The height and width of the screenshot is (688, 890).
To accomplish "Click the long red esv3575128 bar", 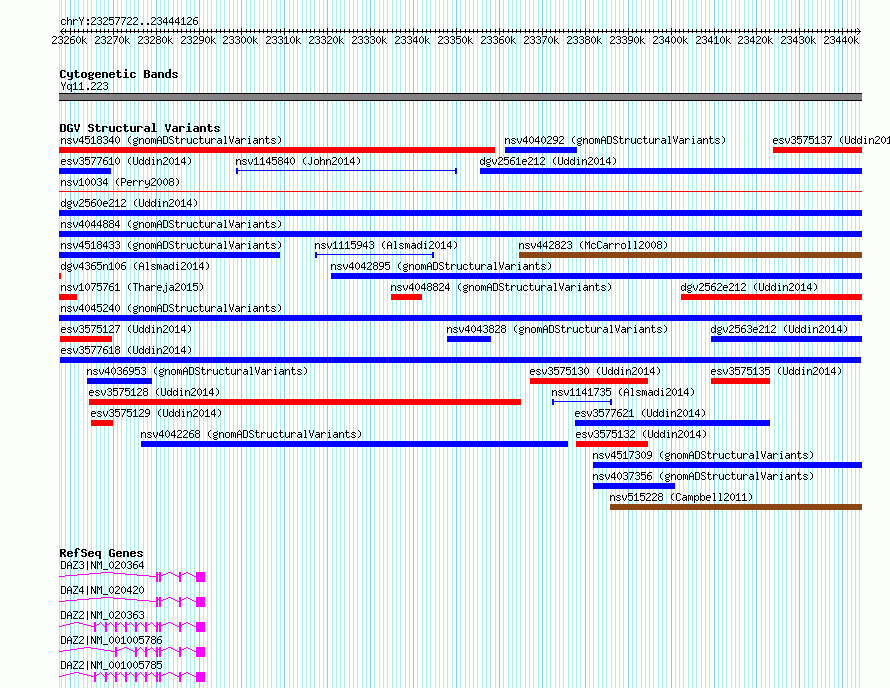I will (305, 402).
